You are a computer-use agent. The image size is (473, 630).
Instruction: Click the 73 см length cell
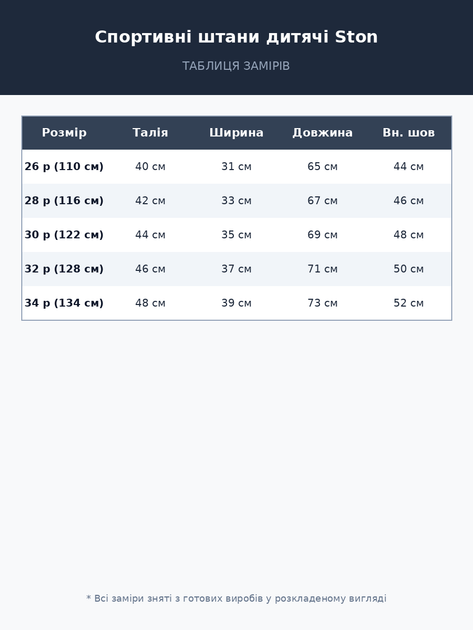[x=322, y=303]
